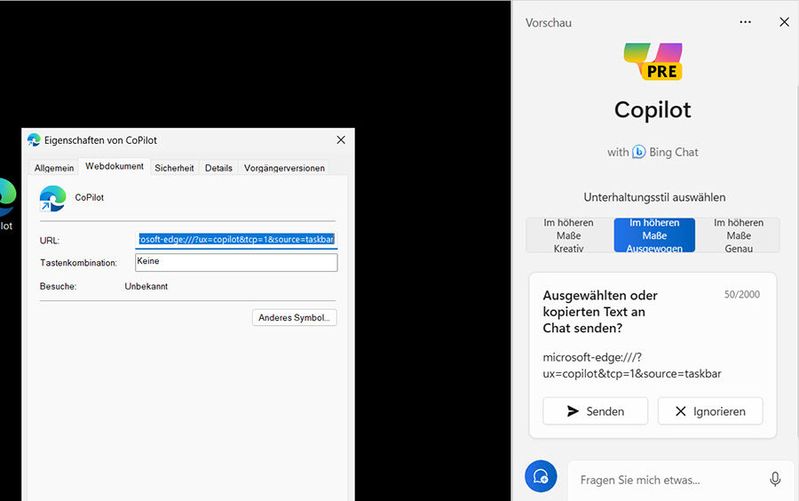Viewport: 799px width, 501px height.
Task: Choose the Genau conversation style
Action: coord(738,235)
